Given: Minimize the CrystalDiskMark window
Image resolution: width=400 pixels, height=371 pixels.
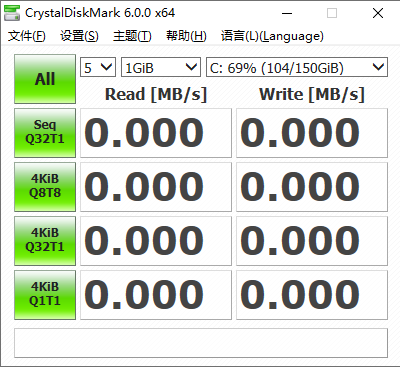Looking at the screenshot, I should point(287,13).
